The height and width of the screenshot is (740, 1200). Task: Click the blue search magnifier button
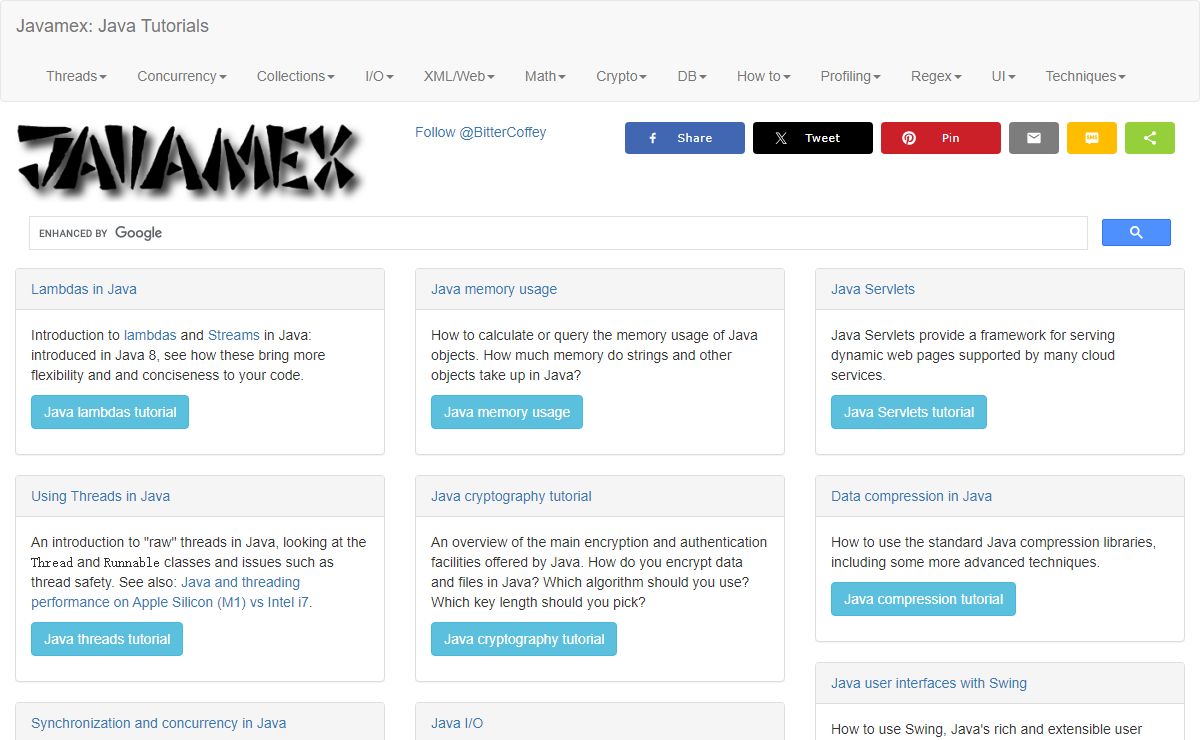click(x=1136, y=233)
